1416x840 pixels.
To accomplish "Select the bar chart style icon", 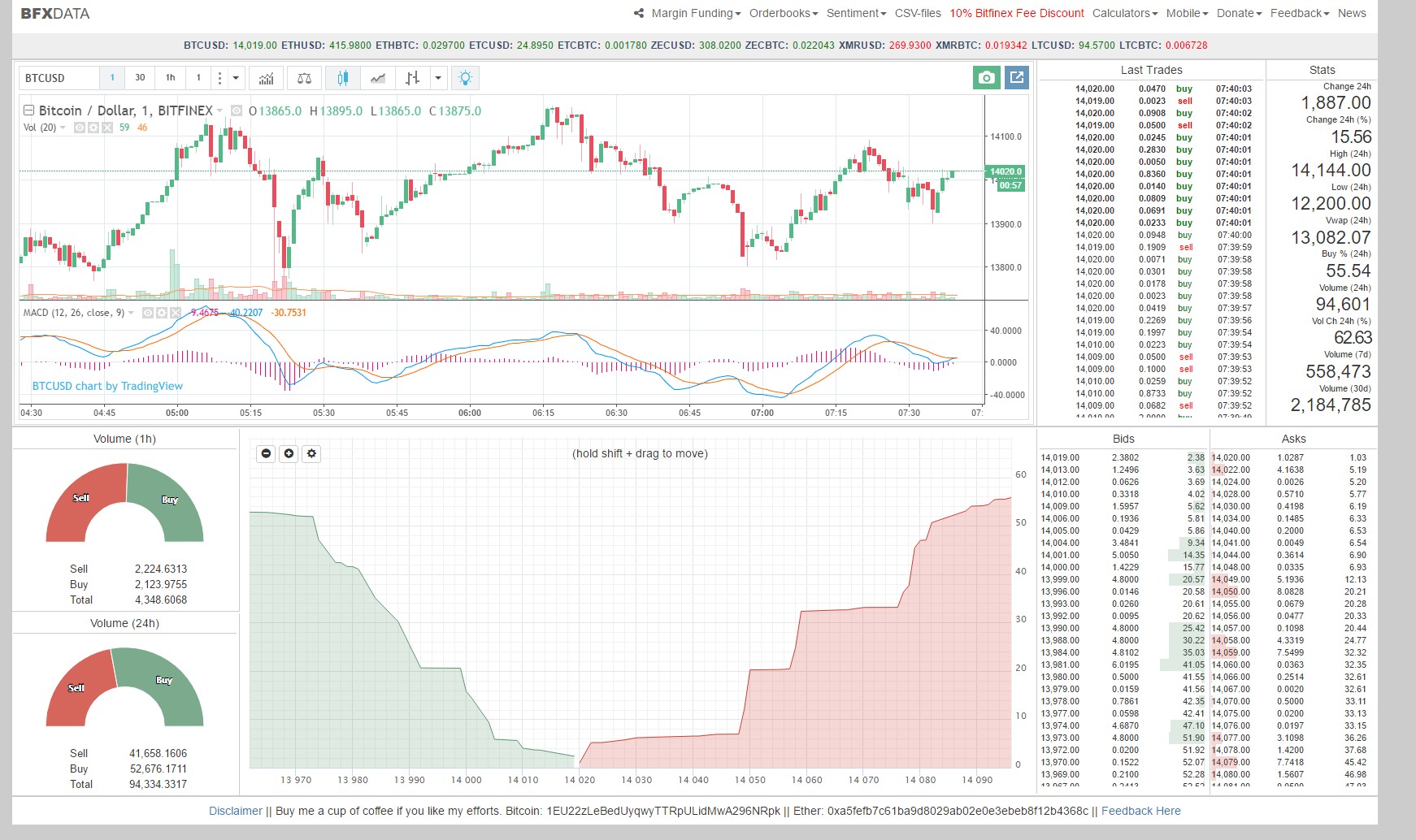I will (412, 78).
